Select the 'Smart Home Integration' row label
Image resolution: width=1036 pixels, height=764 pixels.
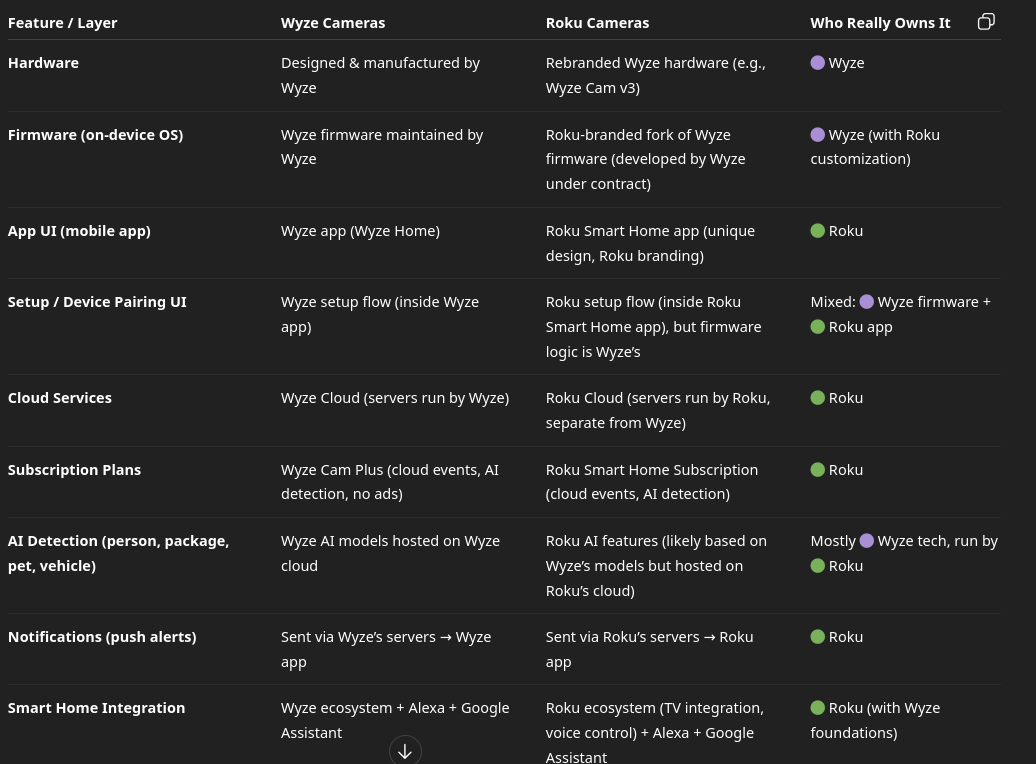(96, 708)
